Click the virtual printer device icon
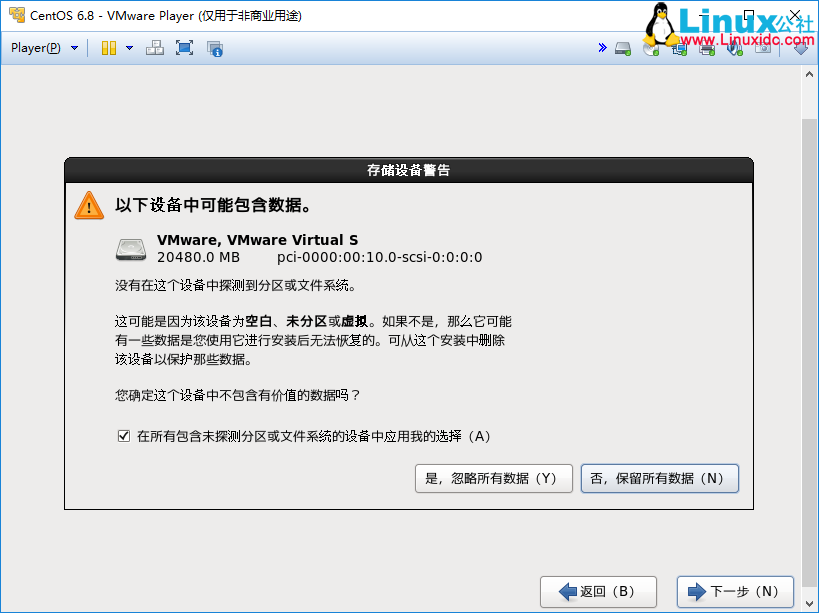 pos(705,48)
